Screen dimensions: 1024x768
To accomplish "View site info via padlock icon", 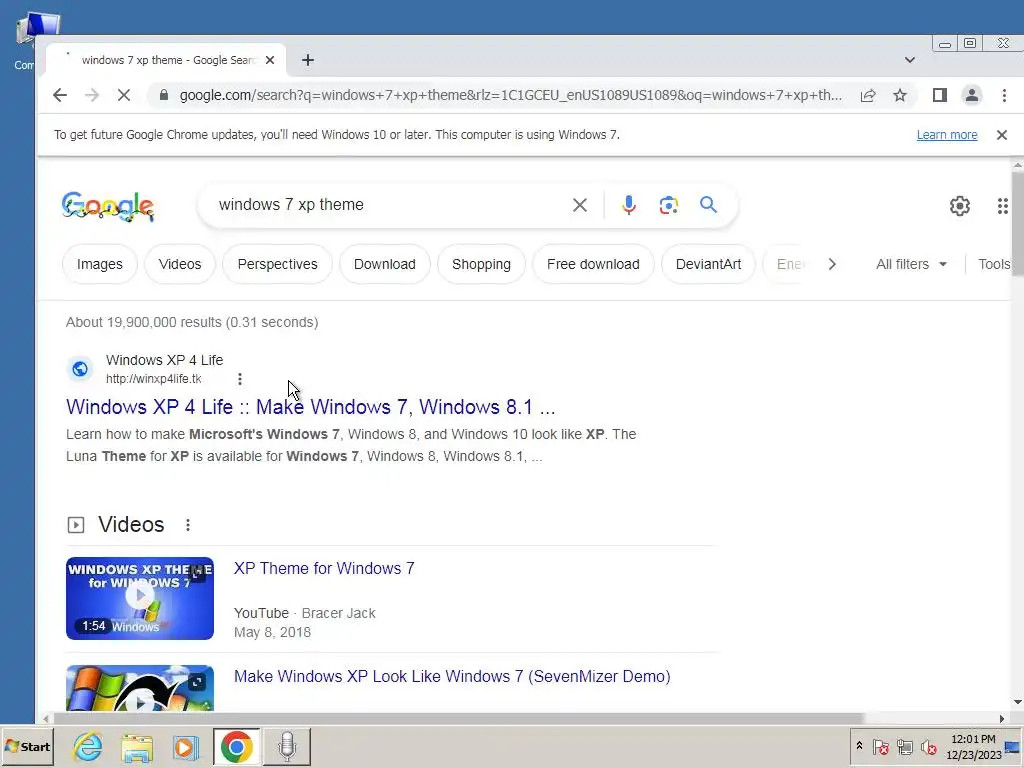I will 164,95.
